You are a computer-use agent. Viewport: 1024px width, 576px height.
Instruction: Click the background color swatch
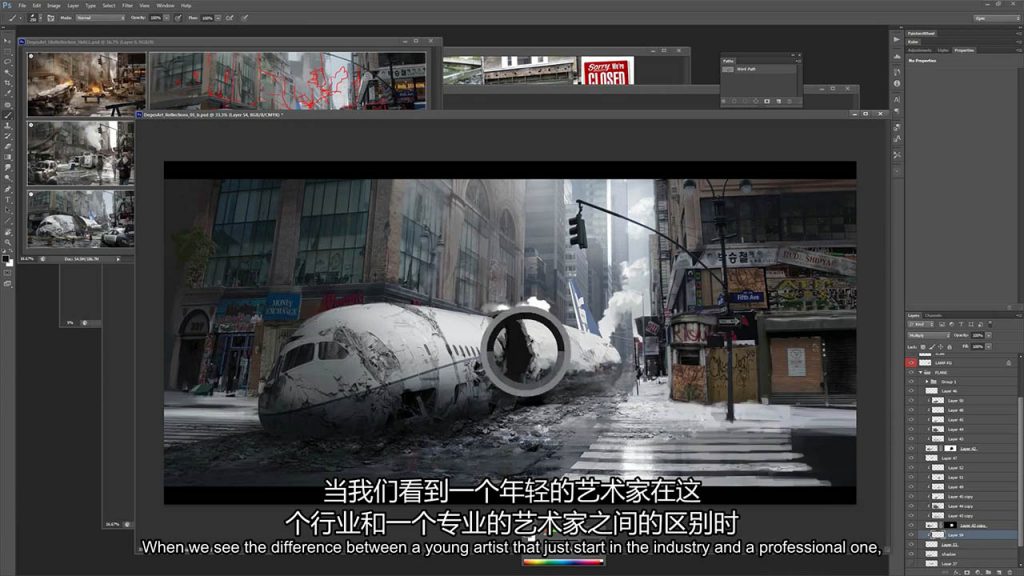10,263
